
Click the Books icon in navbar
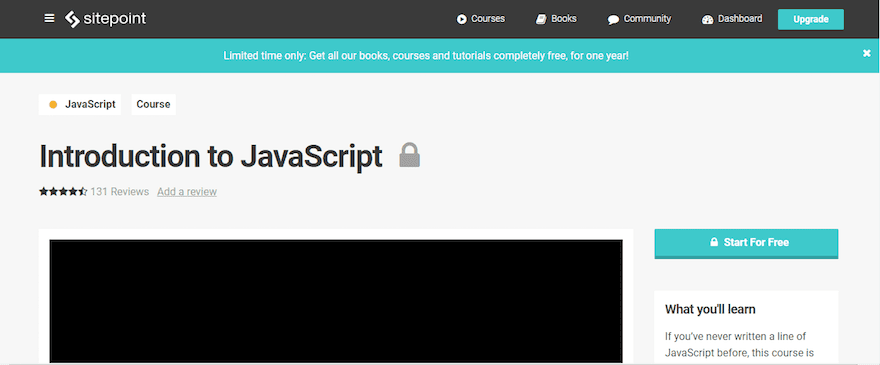pos(541,19)
